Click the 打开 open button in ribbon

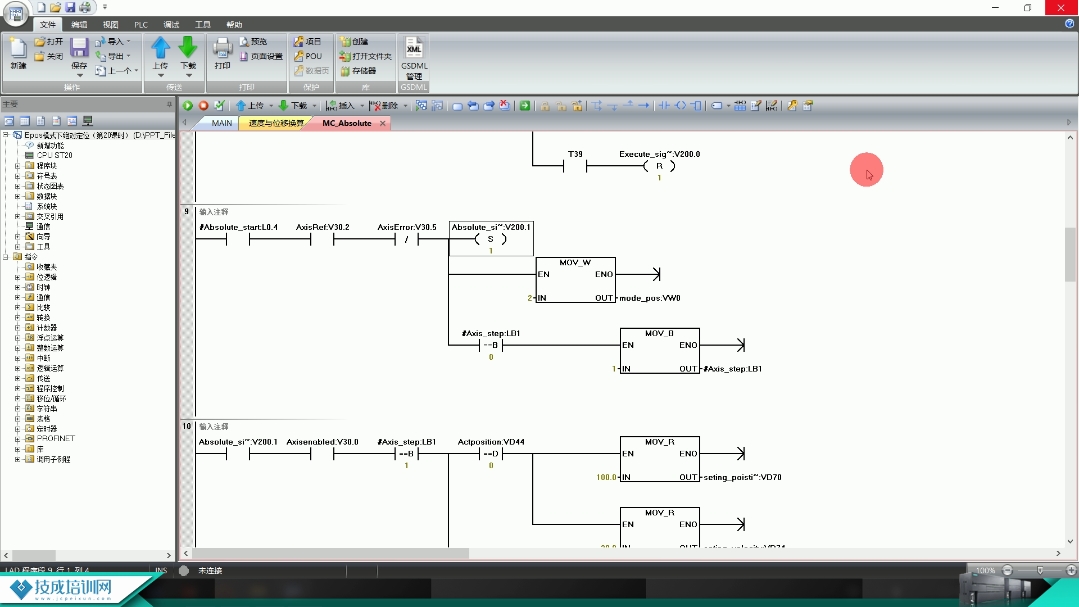pyautogui.click(x=49, y=41)
